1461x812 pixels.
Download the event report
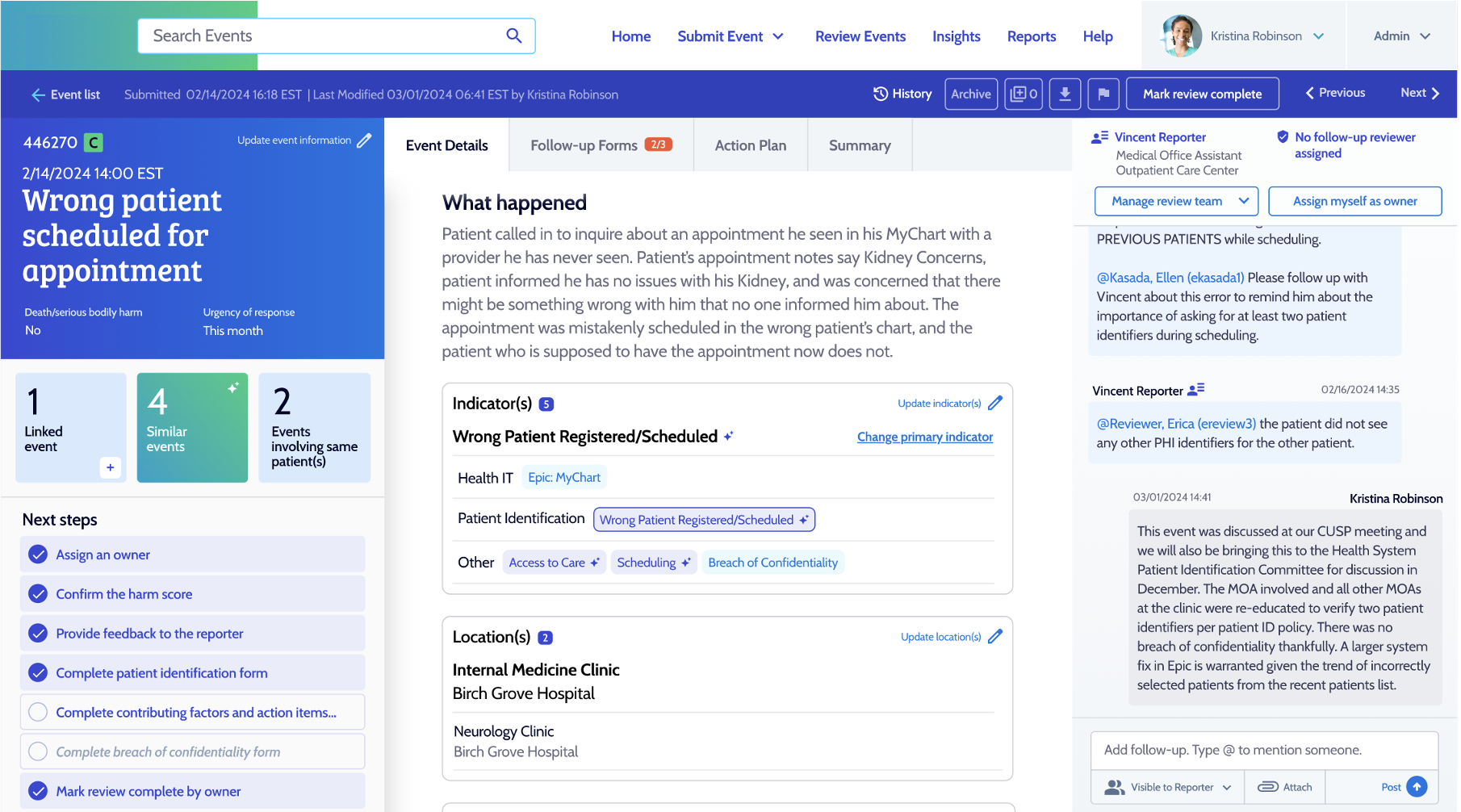pos(1065,94)
